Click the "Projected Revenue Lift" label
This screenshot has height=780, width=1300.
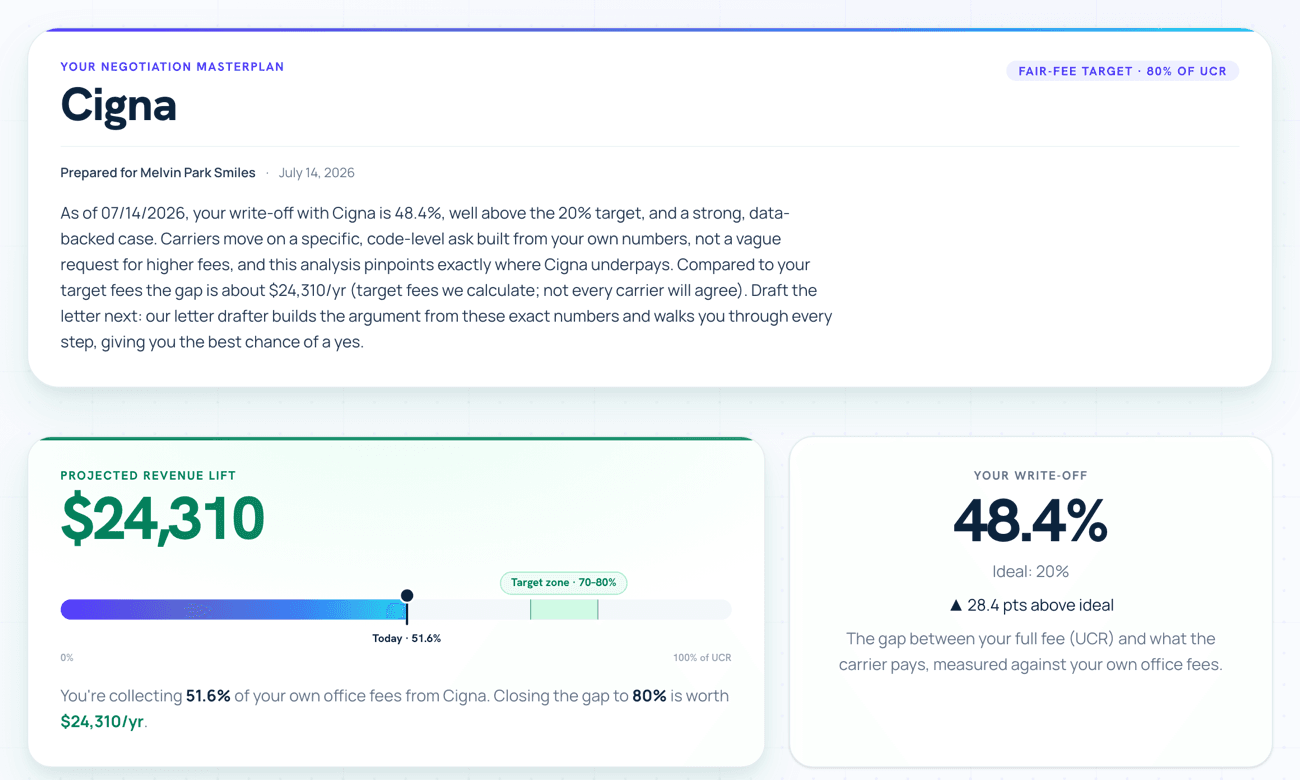(x=148, y=476)
